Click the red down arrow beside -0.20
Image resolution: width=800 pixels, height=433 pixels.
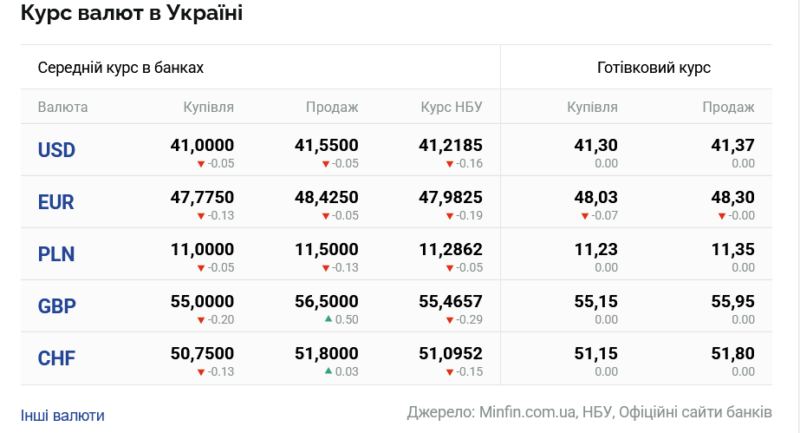(201, 319)
